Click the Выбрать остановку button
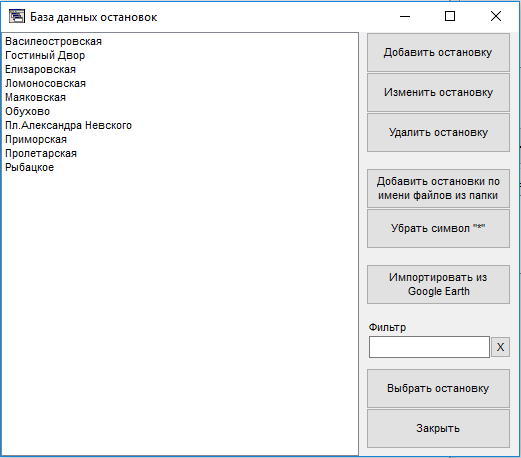Image resolution: width=521 pixels, height=458 pixels. point(438,388)
